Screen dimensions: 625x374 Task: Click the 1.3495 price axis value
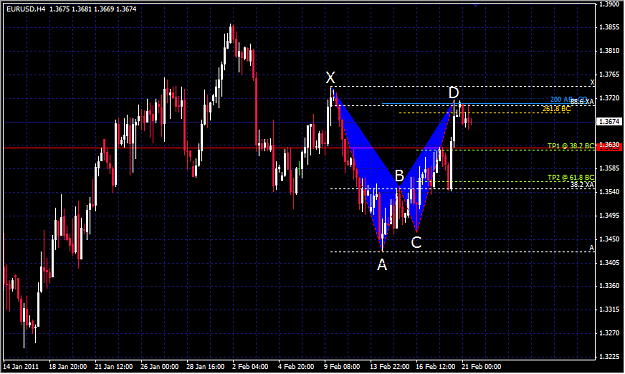609,216
